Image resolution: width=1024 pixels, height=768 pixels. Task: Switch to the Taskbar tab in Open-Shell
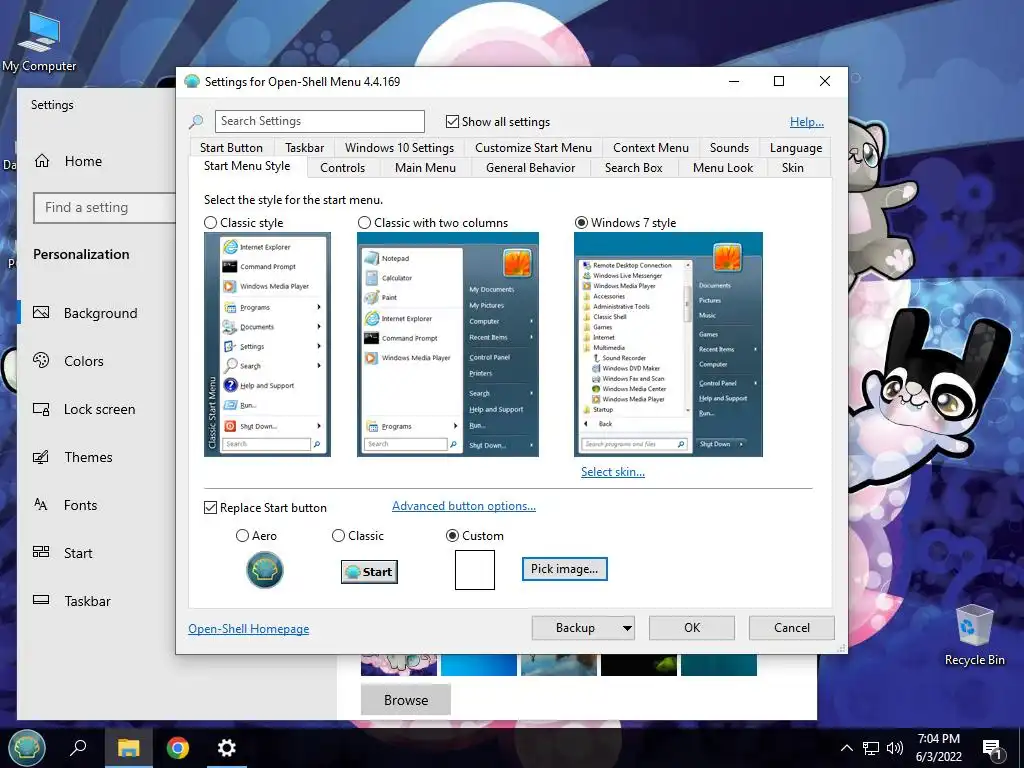pyautogui.click(x=304, y=148)
